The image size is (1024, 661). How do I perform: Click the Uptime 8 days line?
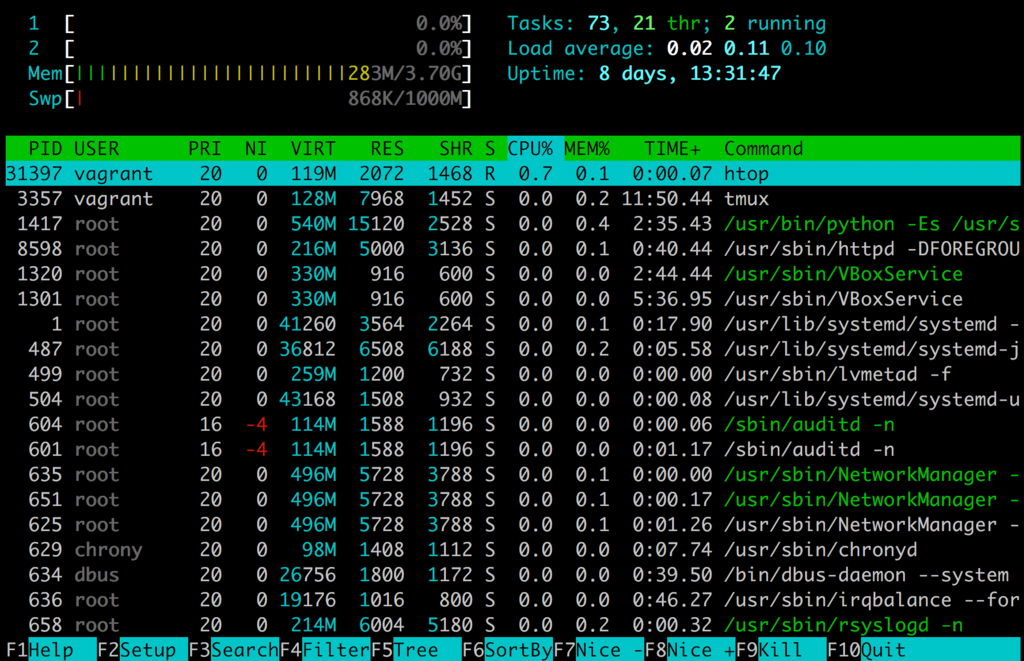click(644, 74)
